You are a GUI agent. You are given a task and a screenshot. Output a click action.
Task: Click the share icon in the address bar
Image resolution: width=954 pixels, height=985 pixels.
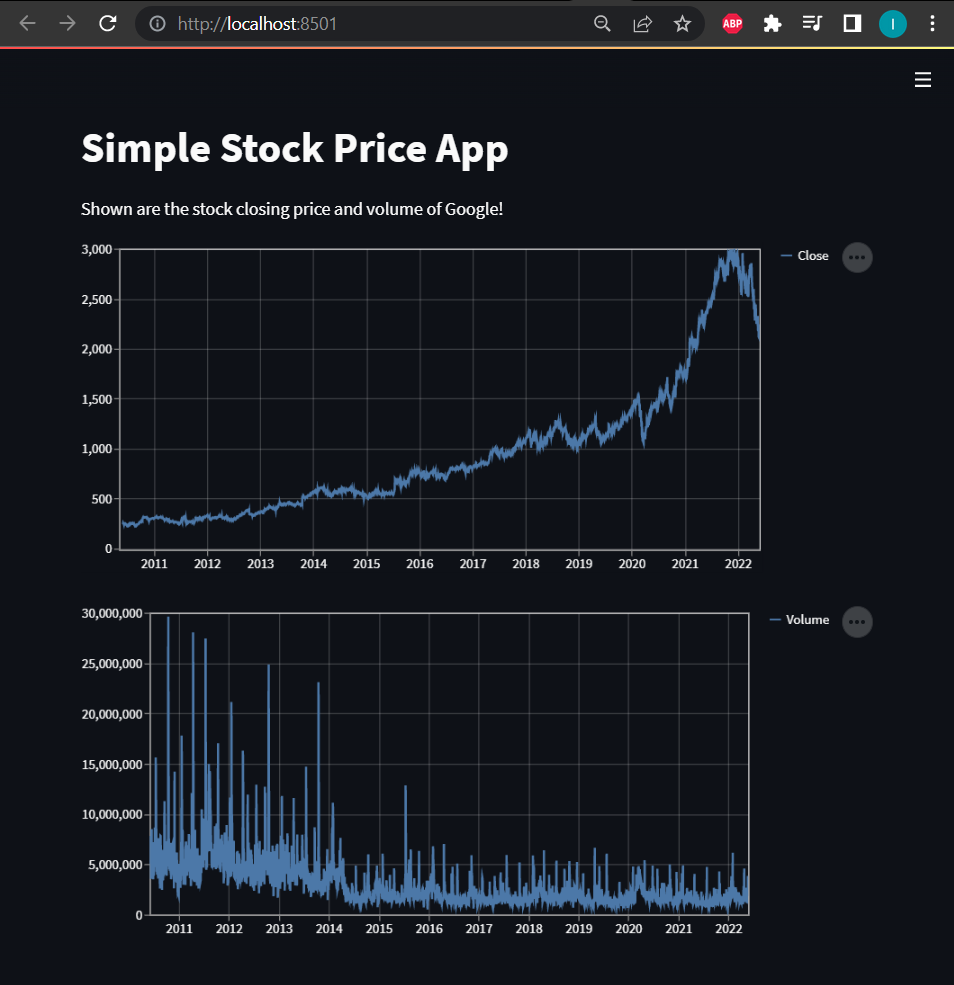pyautogui.click(x=642, y=23)
